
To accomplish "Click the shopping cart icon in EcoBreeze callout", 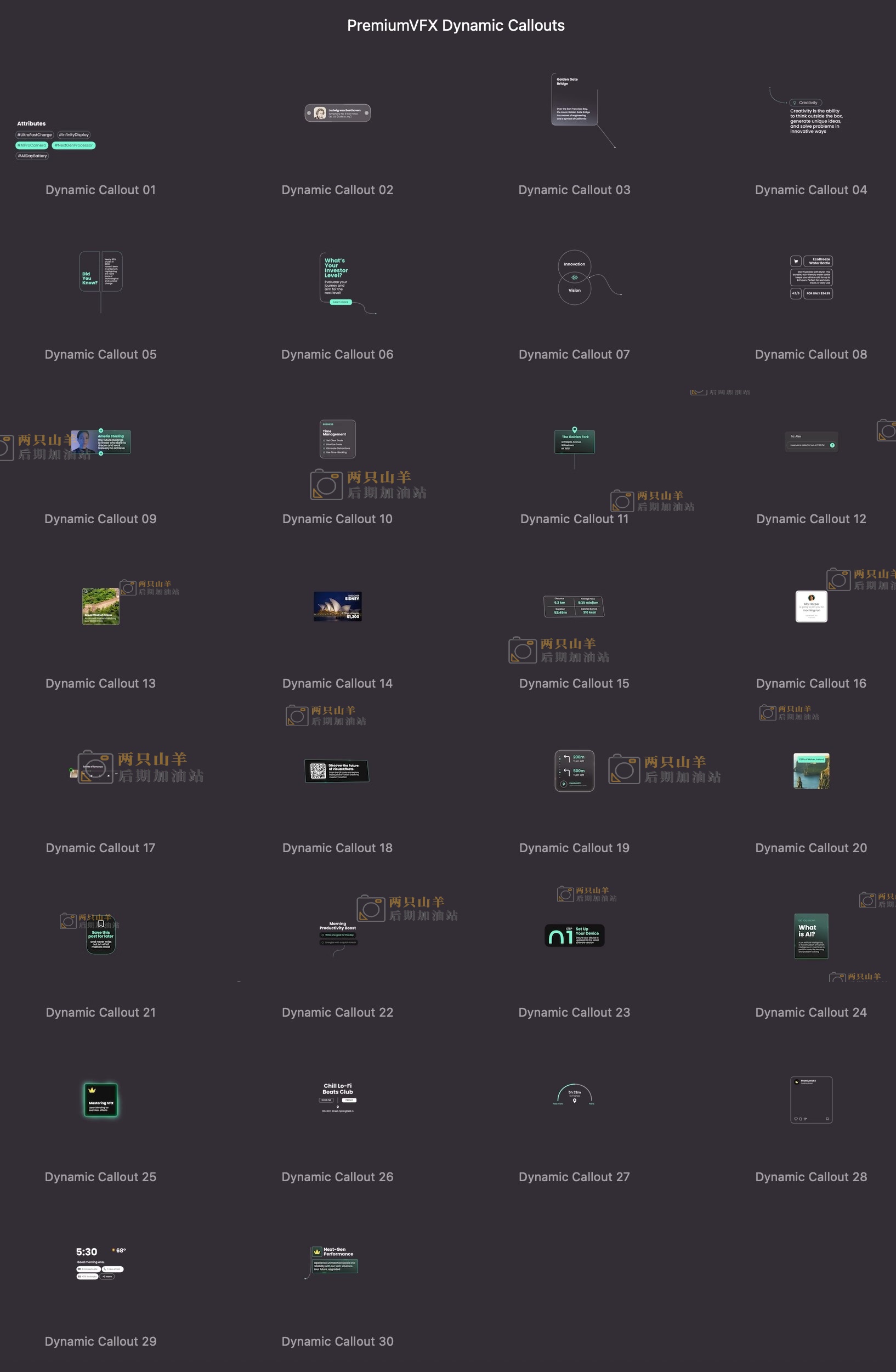I will (796, 261).
